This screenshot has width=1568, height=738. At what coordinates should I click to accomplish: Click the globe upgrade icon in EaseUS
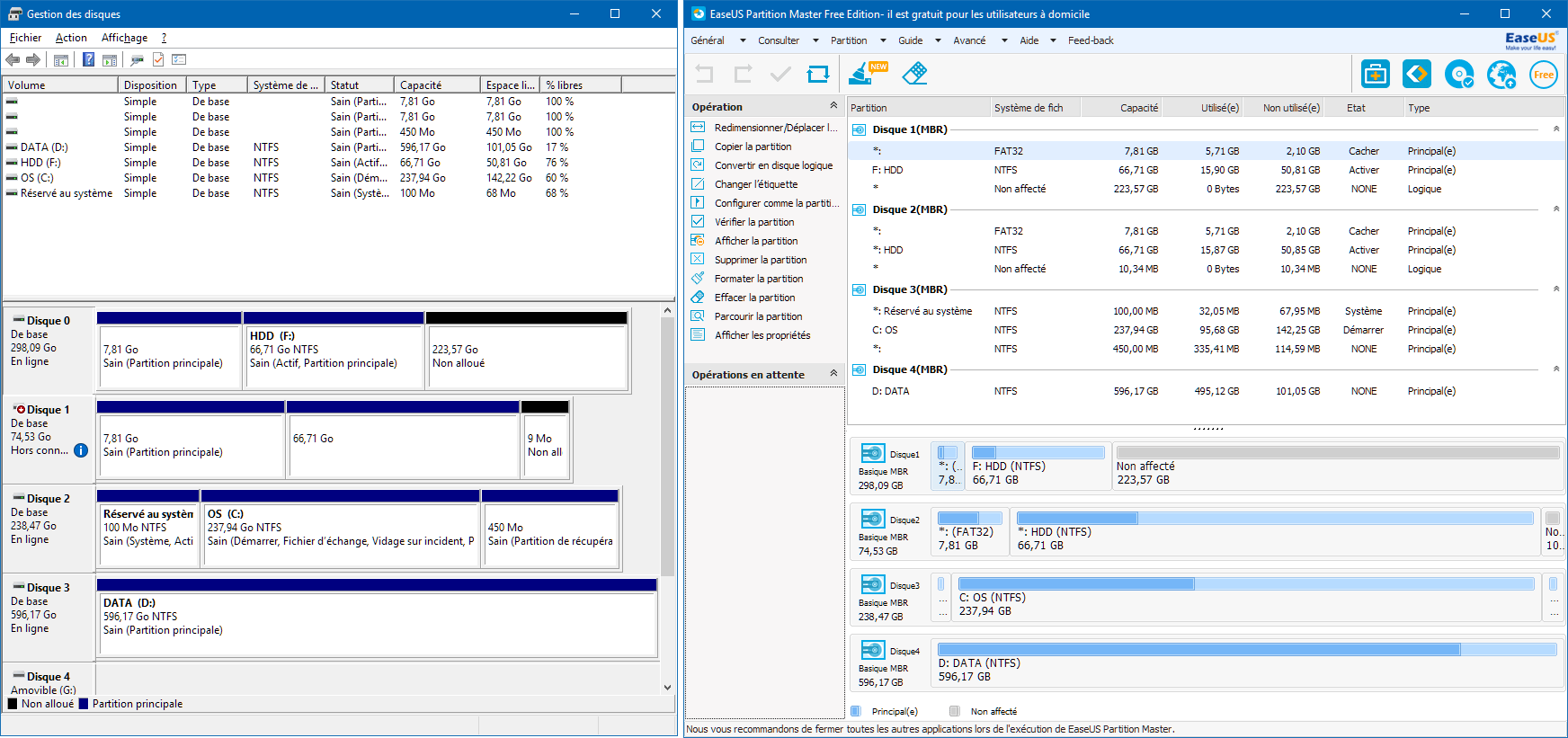1501,75
